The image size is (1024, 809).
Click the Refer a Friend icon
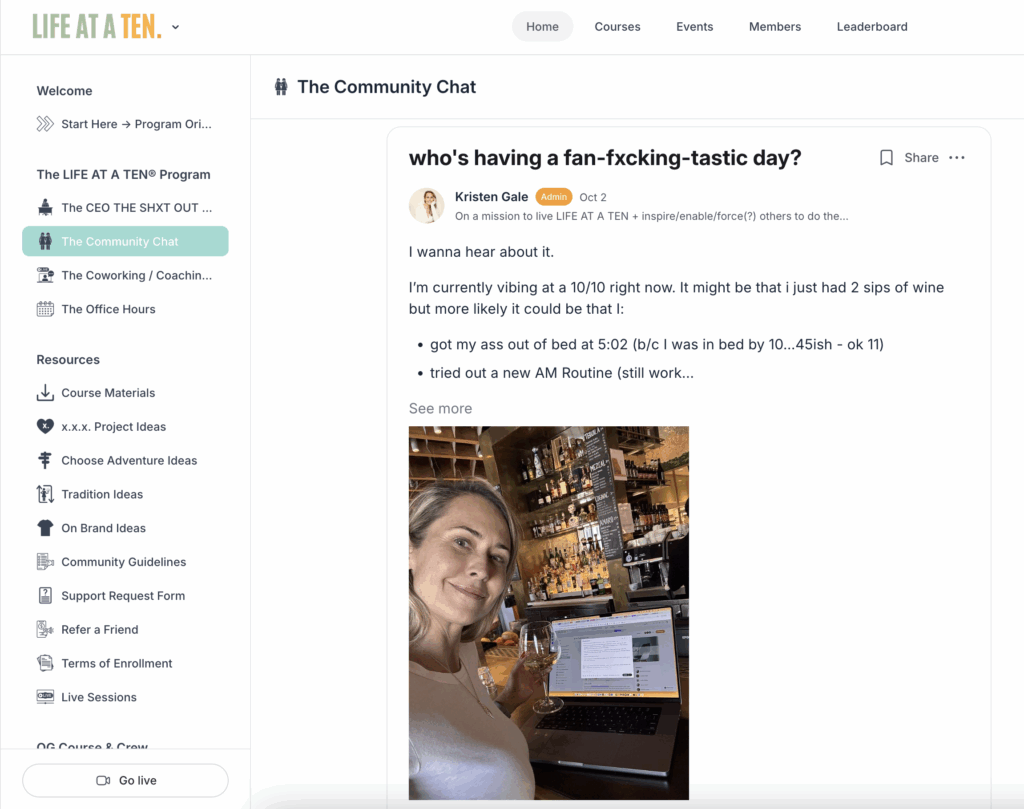(45, 630)
